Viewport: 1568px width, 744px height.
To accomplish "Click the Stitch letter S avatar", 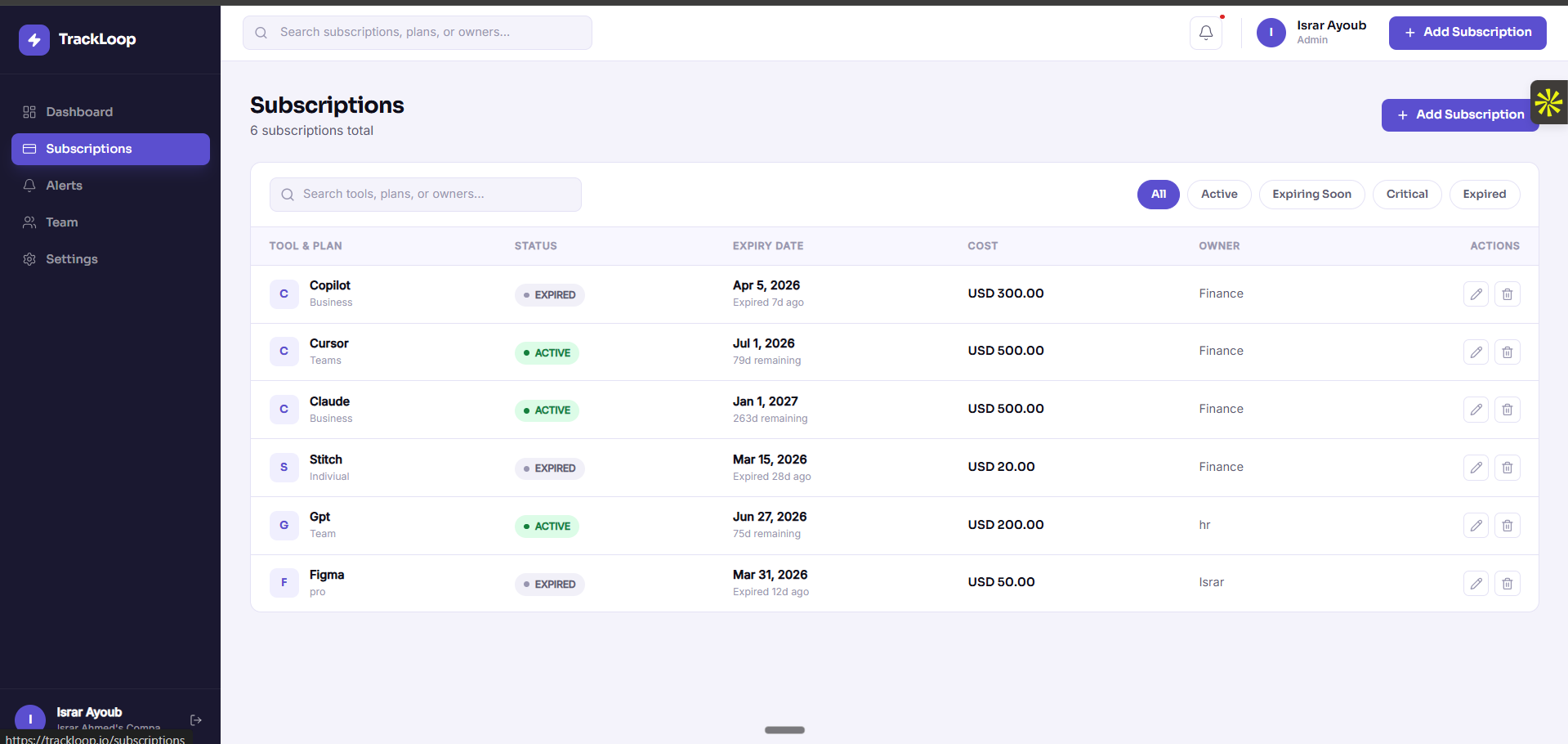I will click(284, 467).
